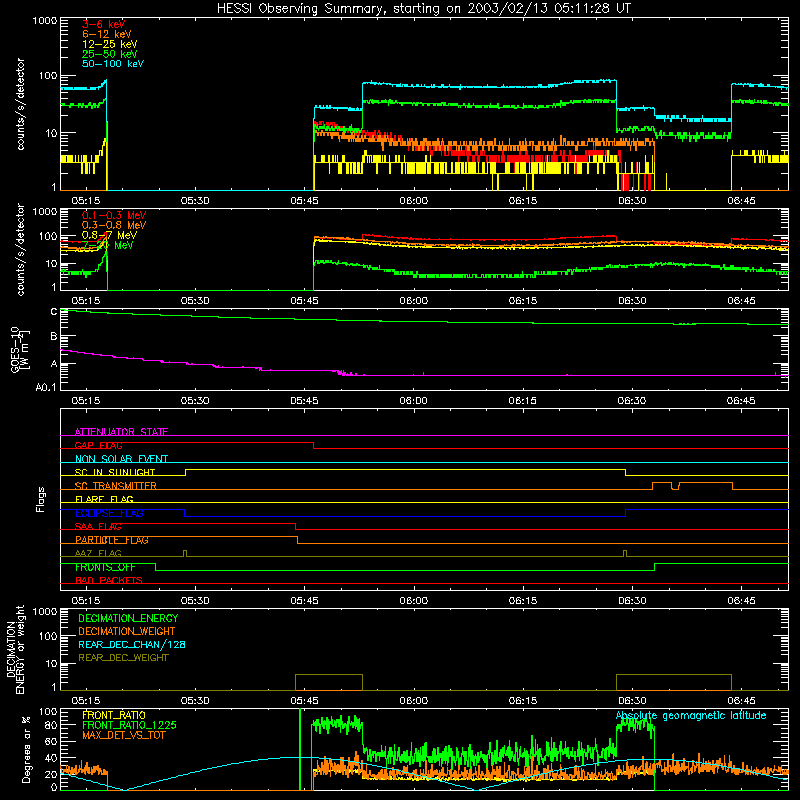Select the FLARE_FLAG label
Image resolution: width=800 pixels, height=800 pixels.
click(104, 499)
